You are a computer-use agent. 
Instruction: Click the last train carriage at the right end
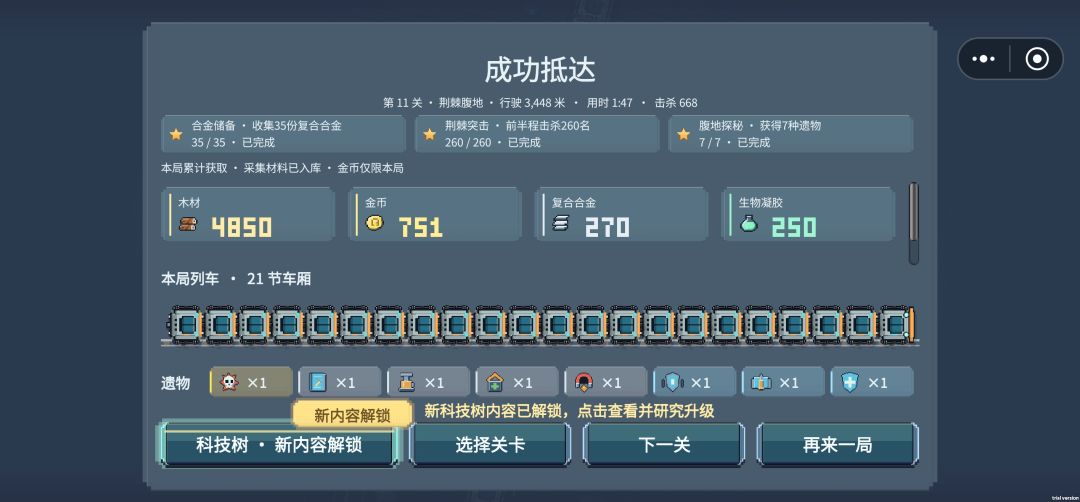click(896, 324)
